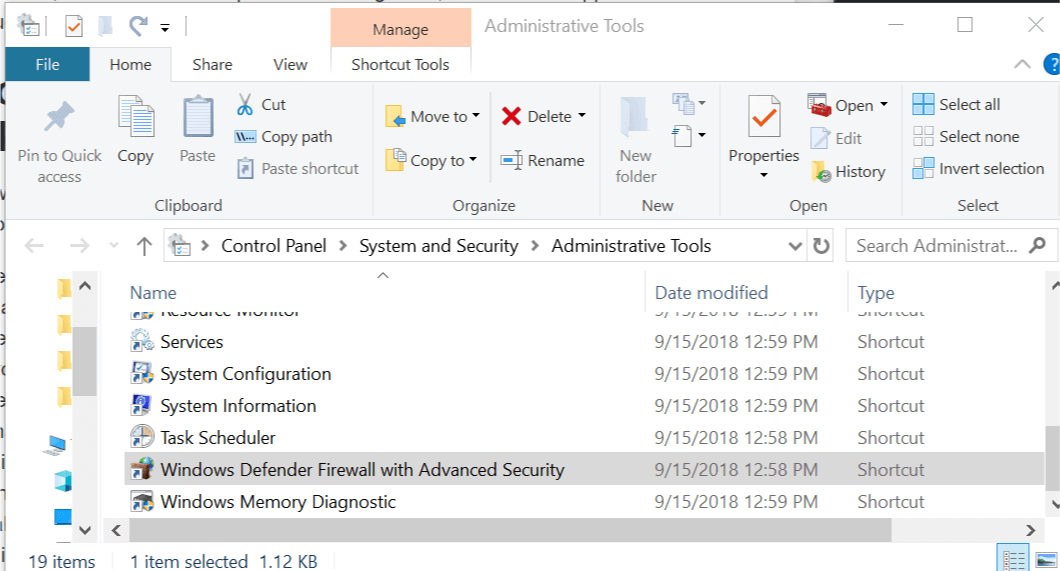Click the Manage contextual tab

(400, 29)
